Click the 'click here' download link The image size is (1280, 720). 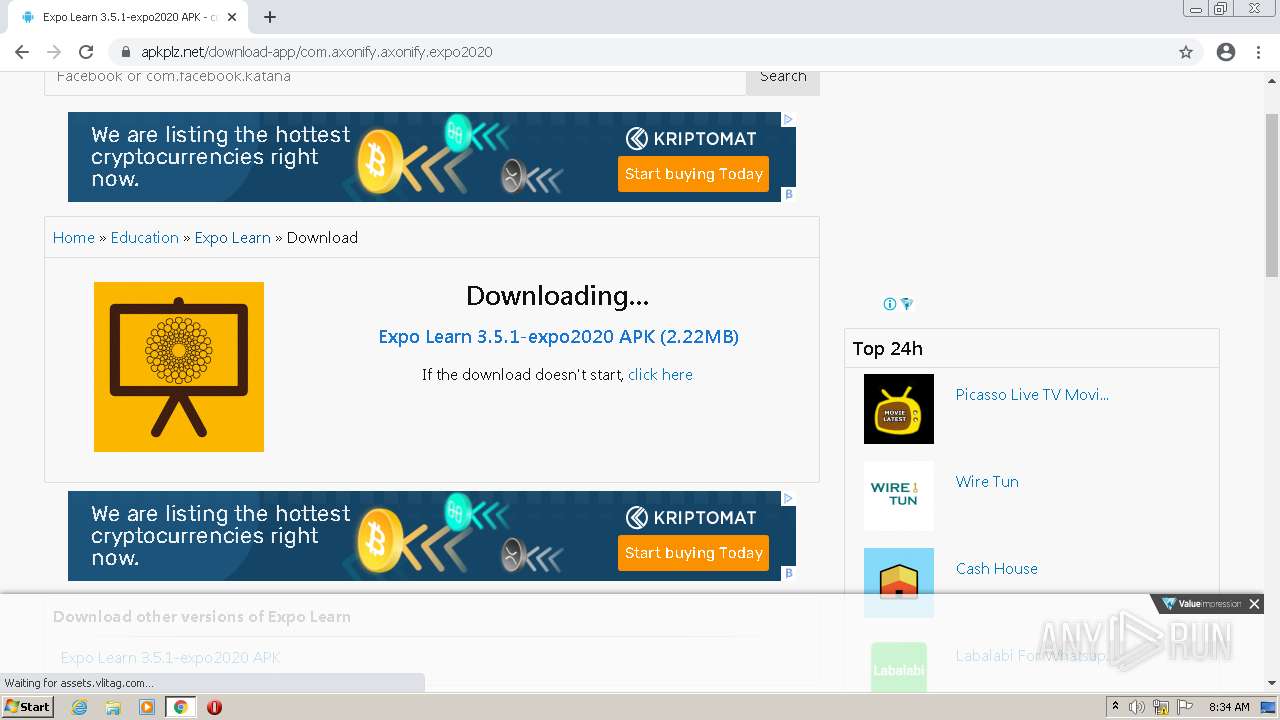(x=660, y=375)
